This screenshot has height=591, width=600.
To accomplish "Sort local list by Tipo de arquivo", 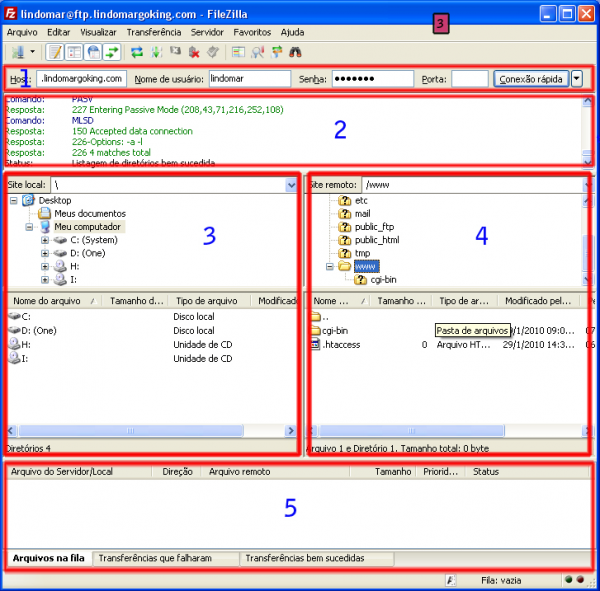I will [210, 301].
